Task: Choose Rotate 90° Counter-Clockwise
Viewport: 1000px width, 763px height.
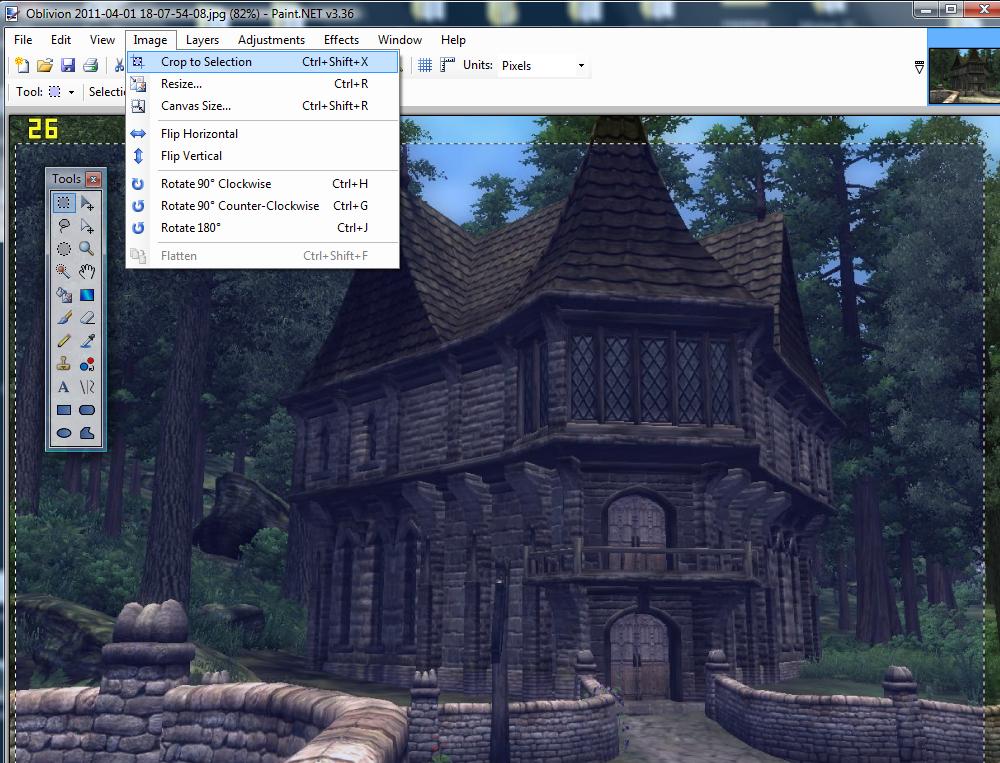Action: pos(263,206)
